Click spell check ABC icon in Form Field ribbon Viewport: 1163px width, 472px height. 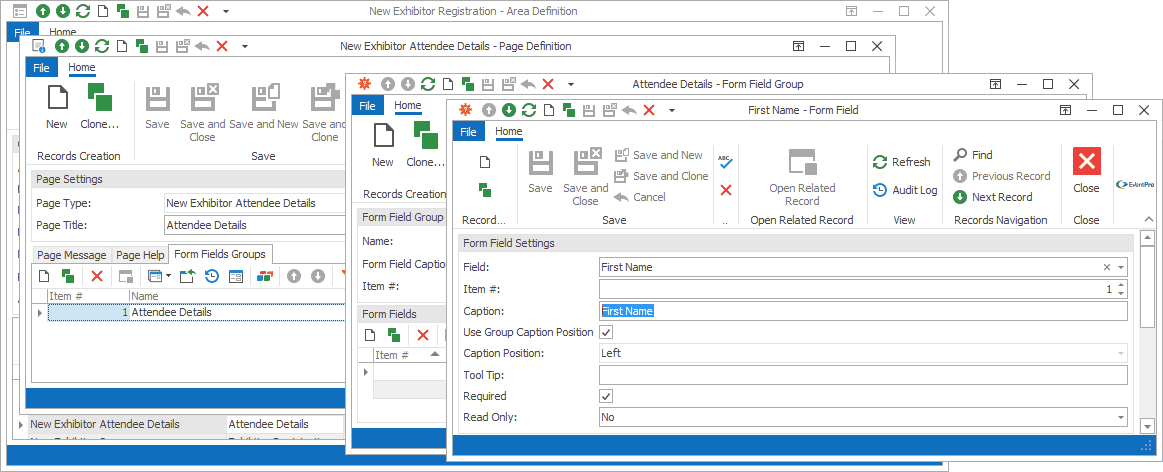coord(725,160)
